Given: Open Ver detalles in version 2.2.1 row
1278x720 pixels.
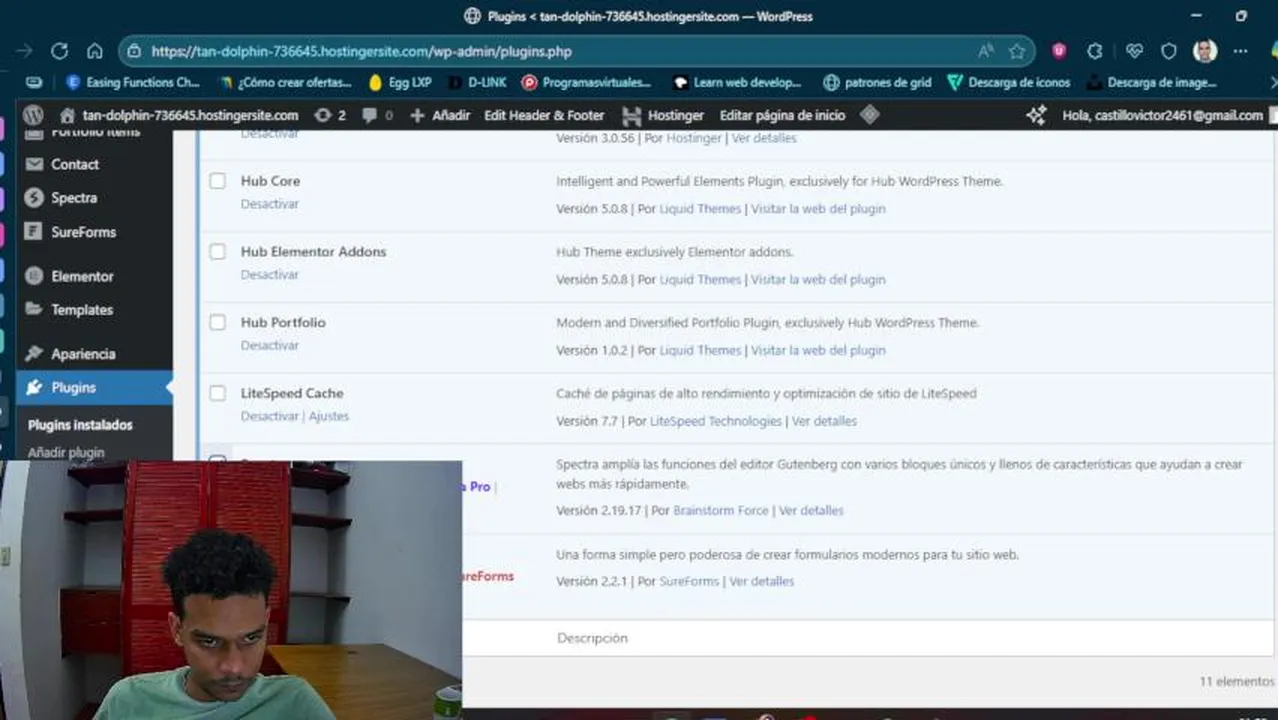Looking at the screenshot, I should click(761, 581).
